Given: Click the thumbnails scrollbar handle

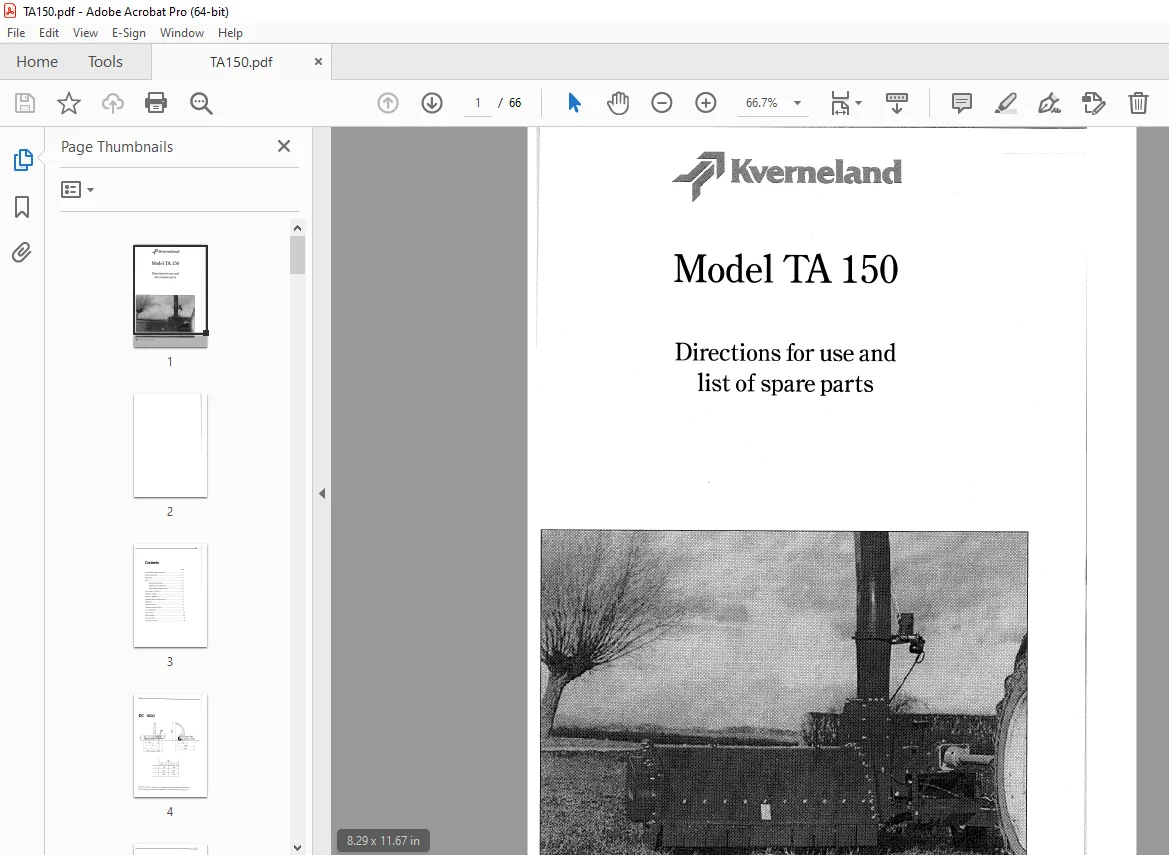Looking at the screenshot, I should coord(297,255).
